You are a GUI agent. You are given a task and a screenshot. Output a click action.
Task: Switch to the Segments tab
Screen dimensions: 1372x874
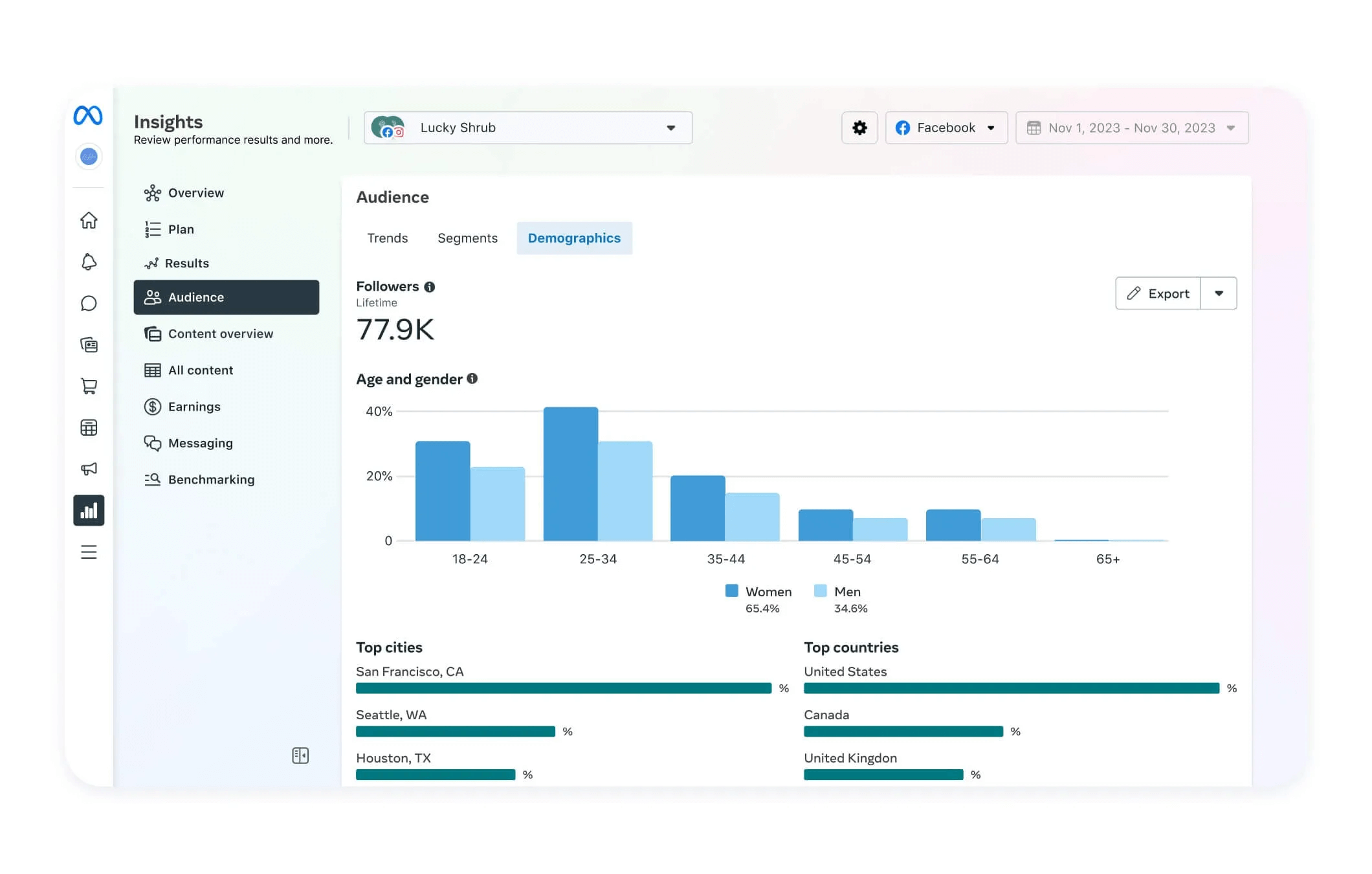467,238
